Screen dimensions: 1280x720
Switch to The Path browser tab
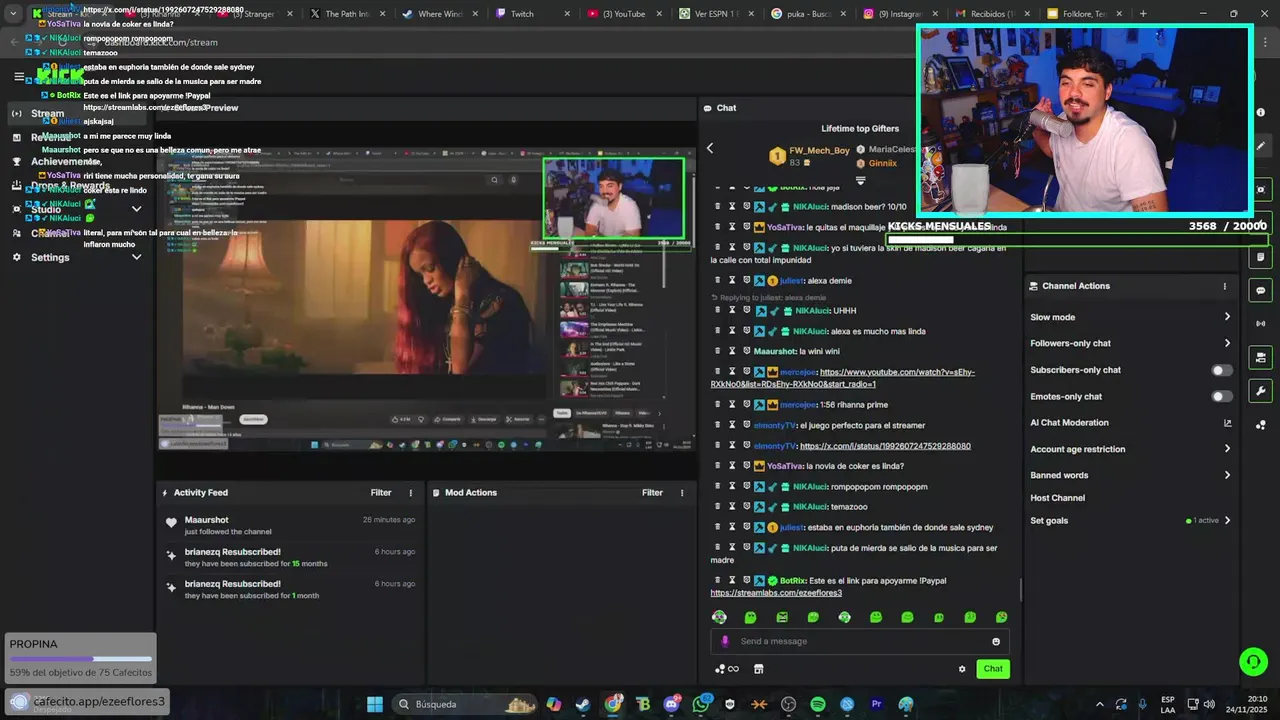coord(348,14)
